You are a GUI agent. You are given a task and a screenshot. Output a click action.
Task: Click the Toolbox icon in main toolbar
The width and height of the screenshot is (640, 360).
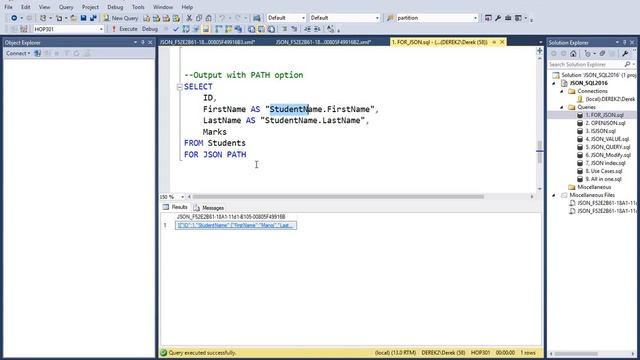click(508, 18)
